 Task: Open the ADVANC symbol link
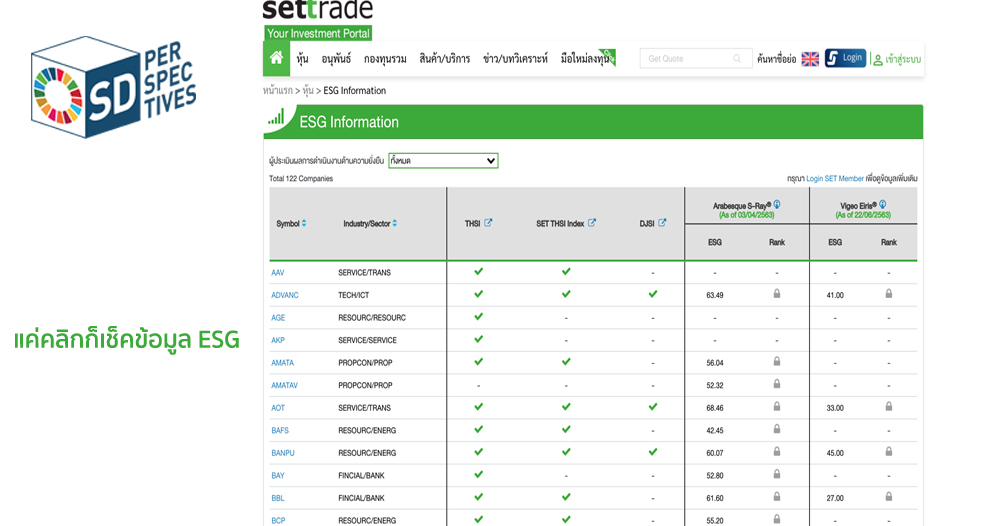tap(285, 295)
